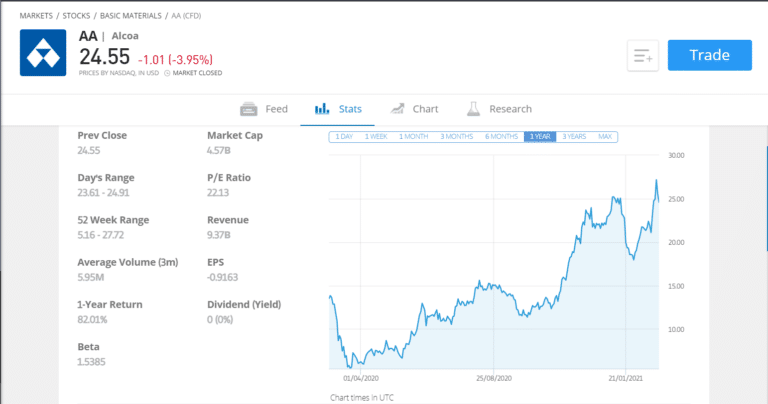Click Average Volume value 5.95M

tap(91, 277)
